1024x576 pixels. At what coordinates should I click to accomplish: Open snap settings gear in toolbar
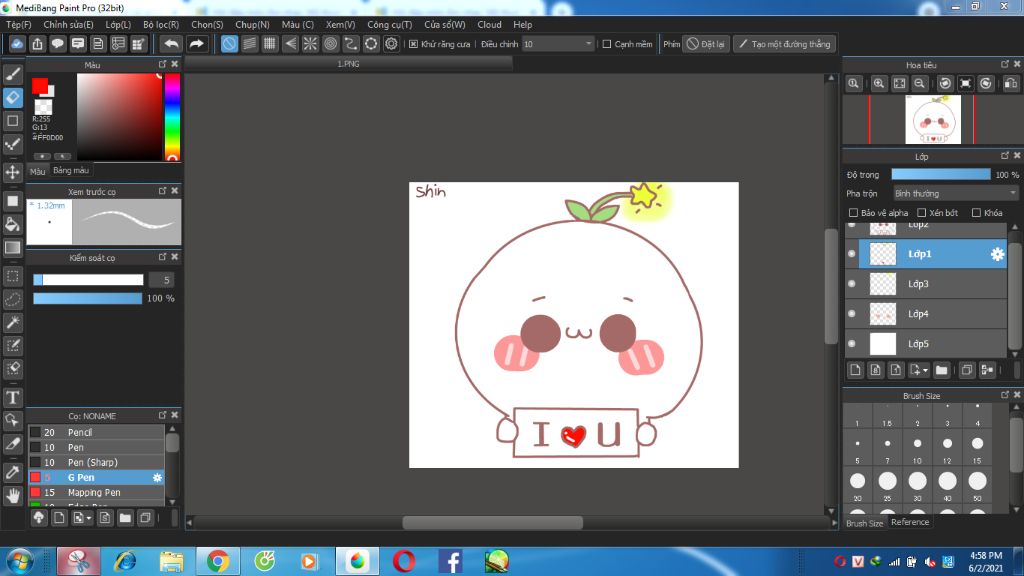(x=391, y=44)
